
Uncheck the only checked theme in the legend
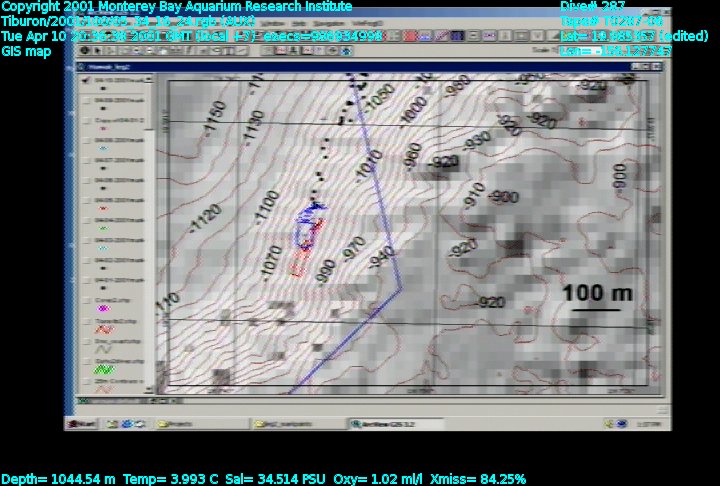click(86, 80)
